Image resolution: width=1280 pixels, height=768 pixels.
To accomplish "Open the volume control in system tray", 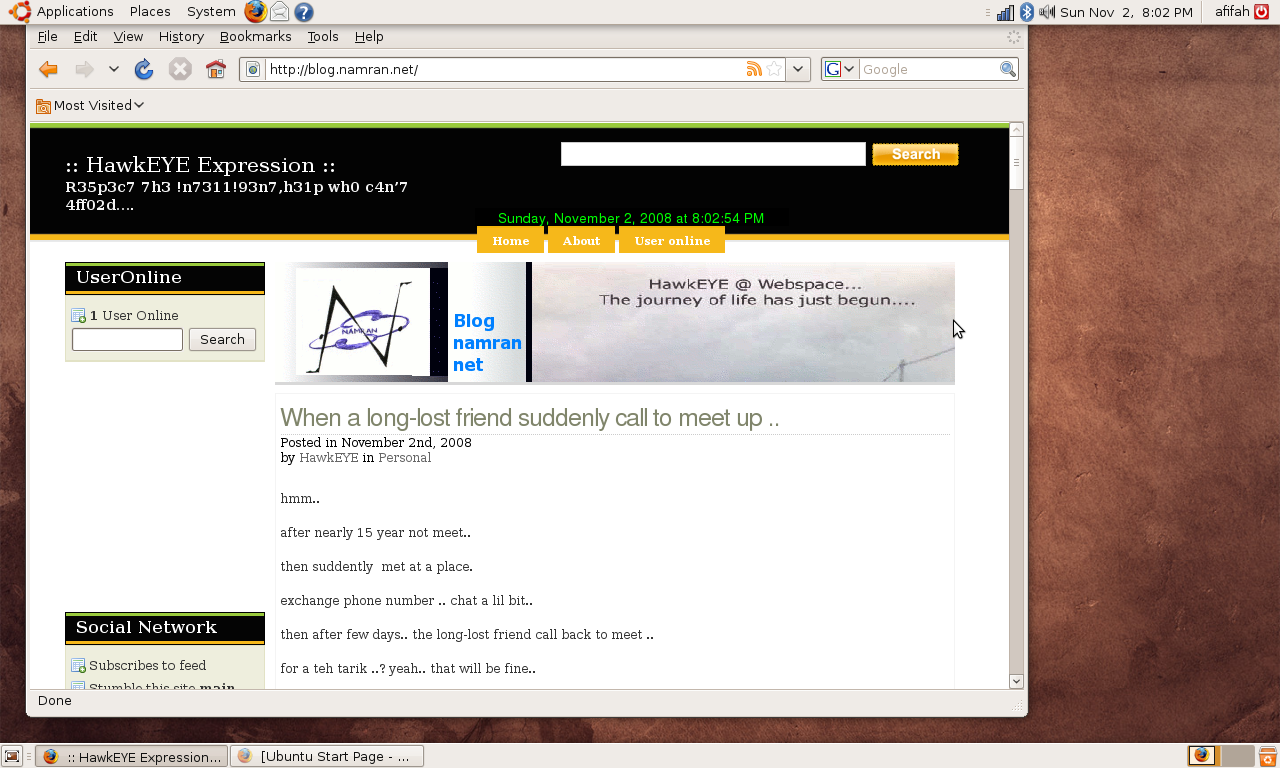I will tap(1047, 12).
